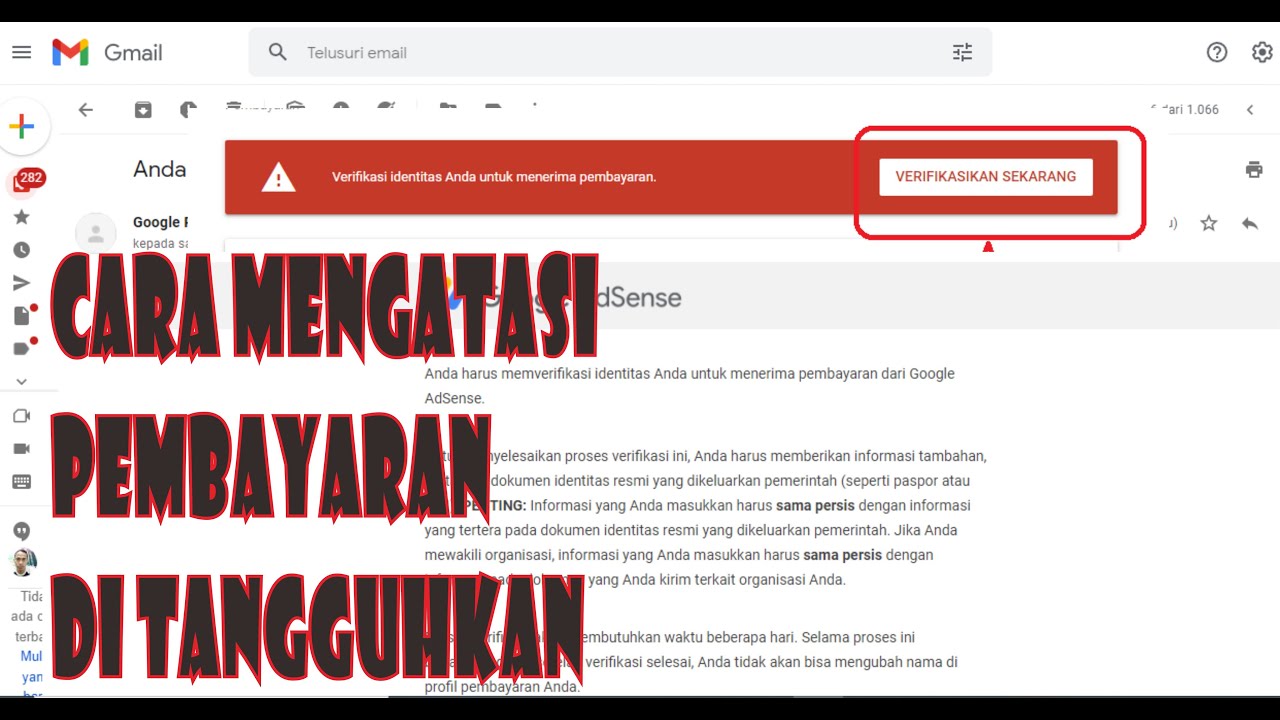Viewport: 1280px width, 720px height.
Task: Open the search filter options
Action: click(x=962, y=52)
